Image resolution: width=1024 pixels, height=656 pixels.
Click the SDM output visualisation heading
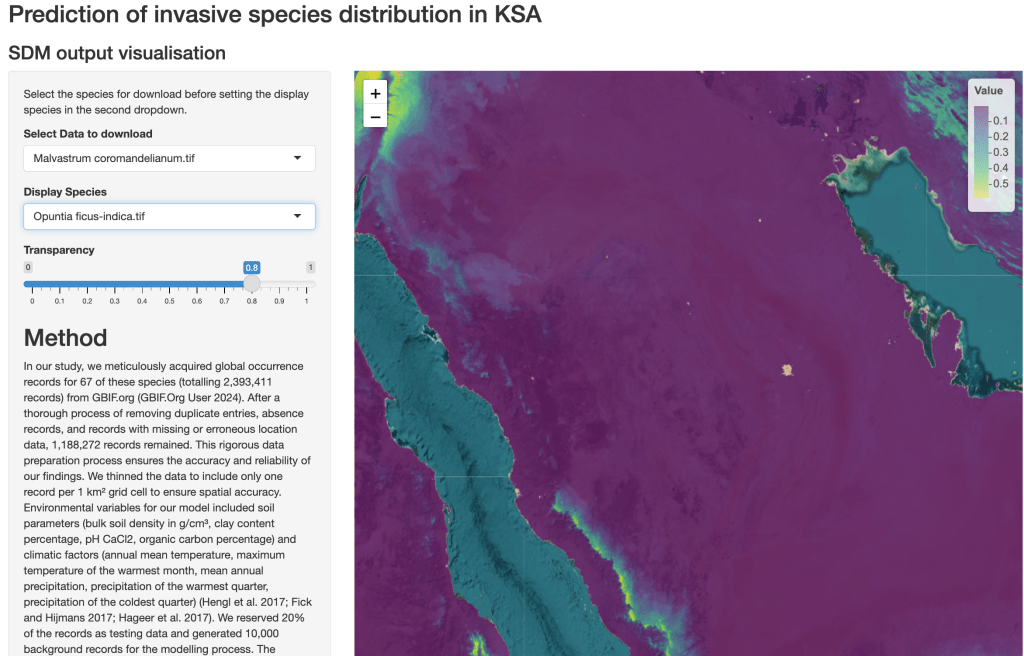(117, 52)
